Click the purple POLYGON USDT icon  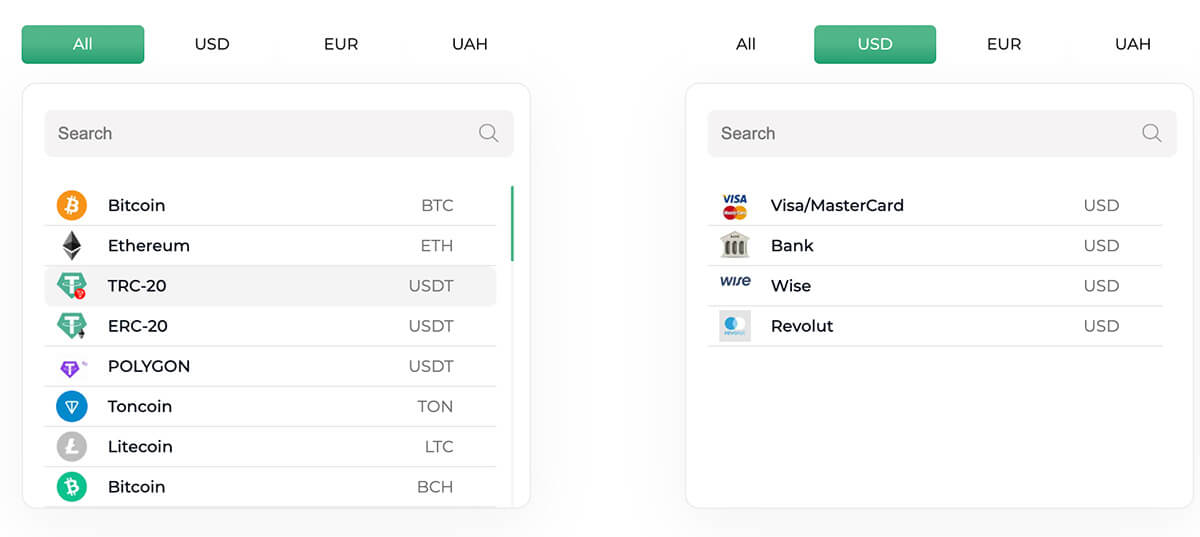pos(72,367)
